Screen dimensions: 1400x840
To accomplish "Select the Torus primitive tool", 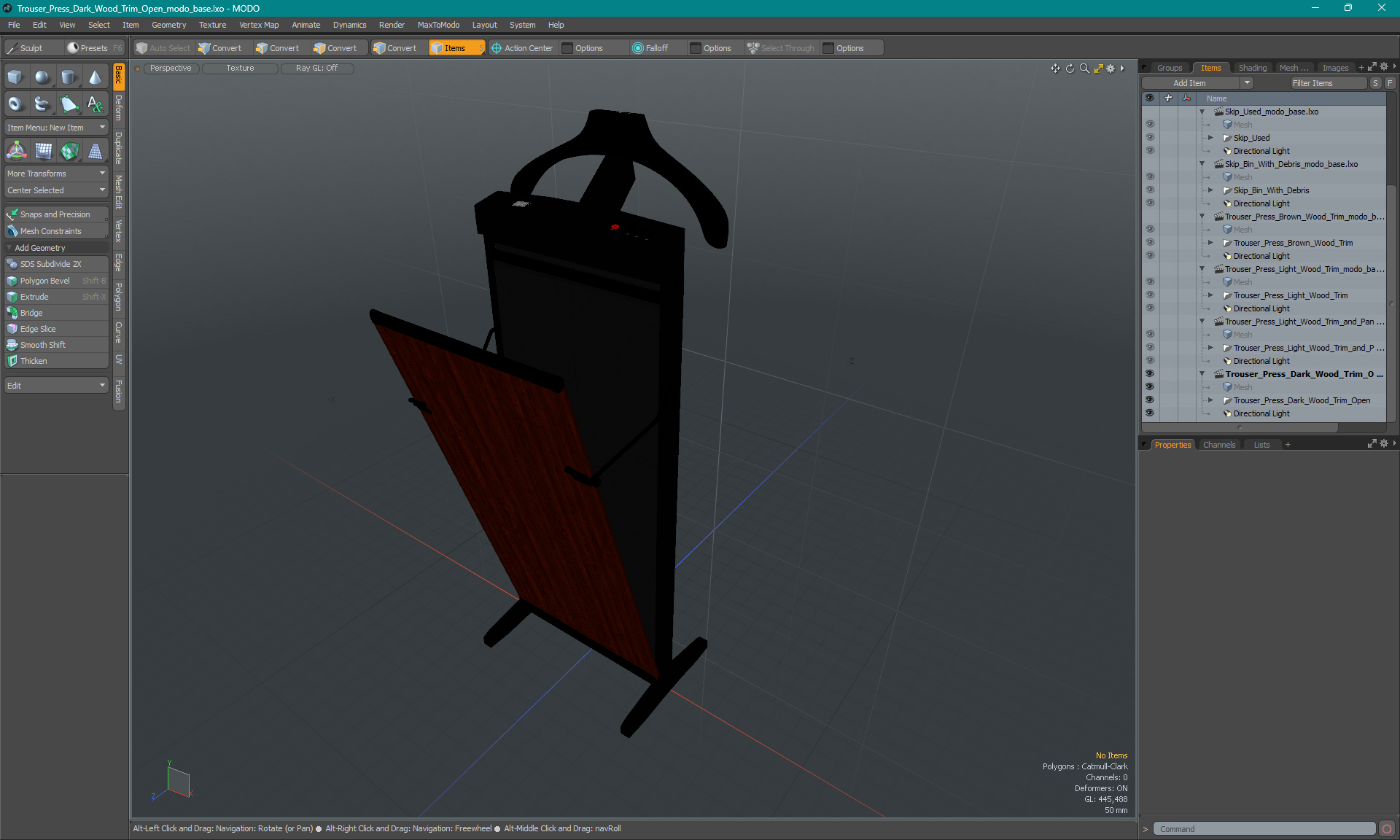I will (x=15, y=104).
